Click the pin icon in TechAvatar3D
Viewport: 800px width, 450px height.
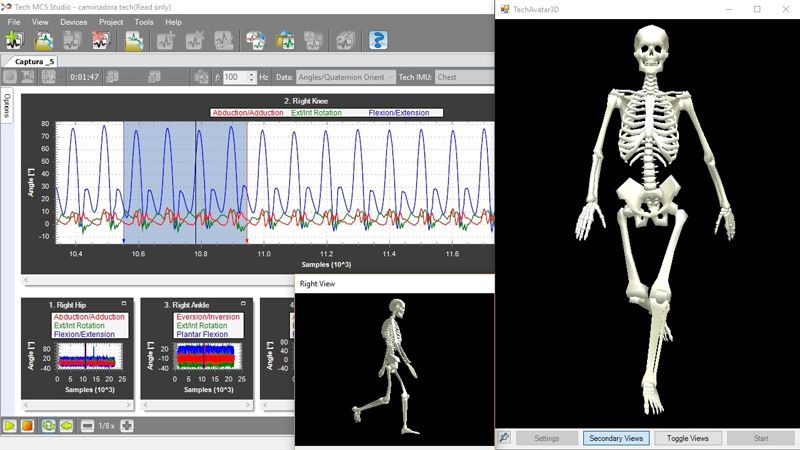point(505,438)
